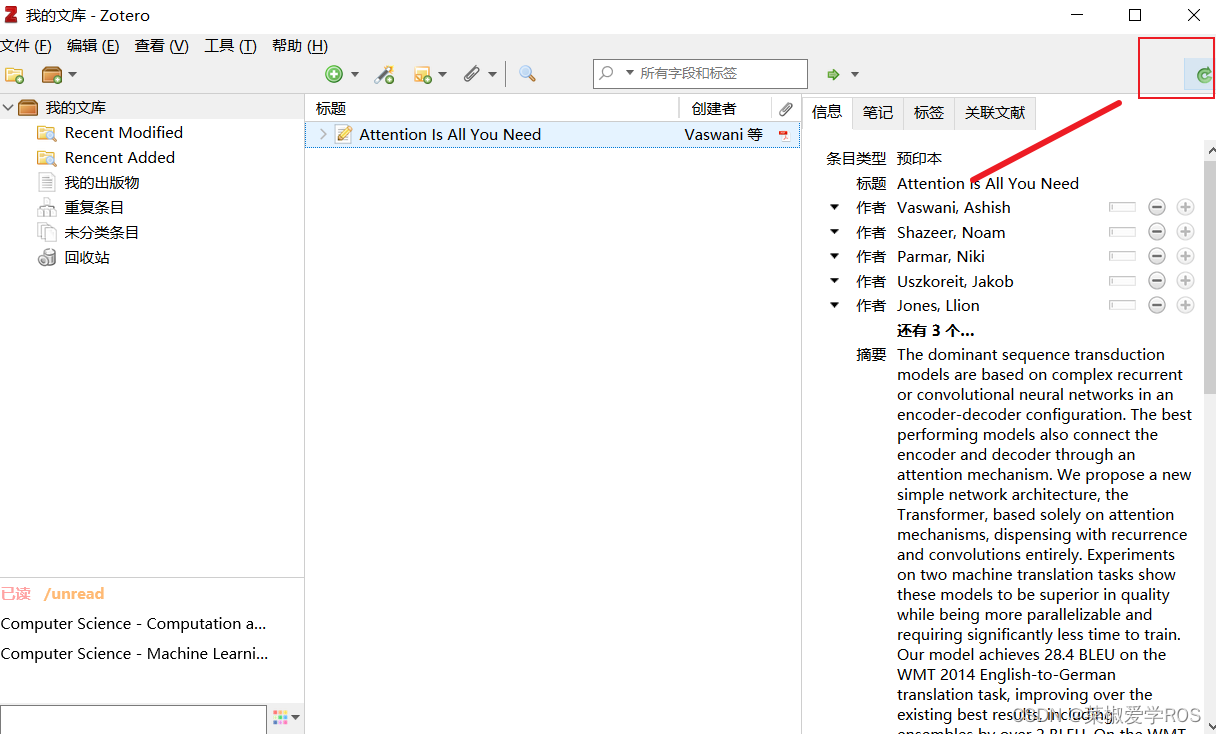Select 我的文库 library
The image size is (1216, 734).
point(75,107)
